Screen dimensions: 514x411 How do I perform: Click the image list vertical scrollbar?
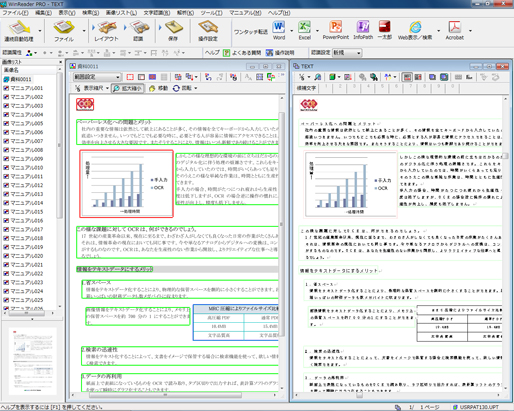[59, 145]
